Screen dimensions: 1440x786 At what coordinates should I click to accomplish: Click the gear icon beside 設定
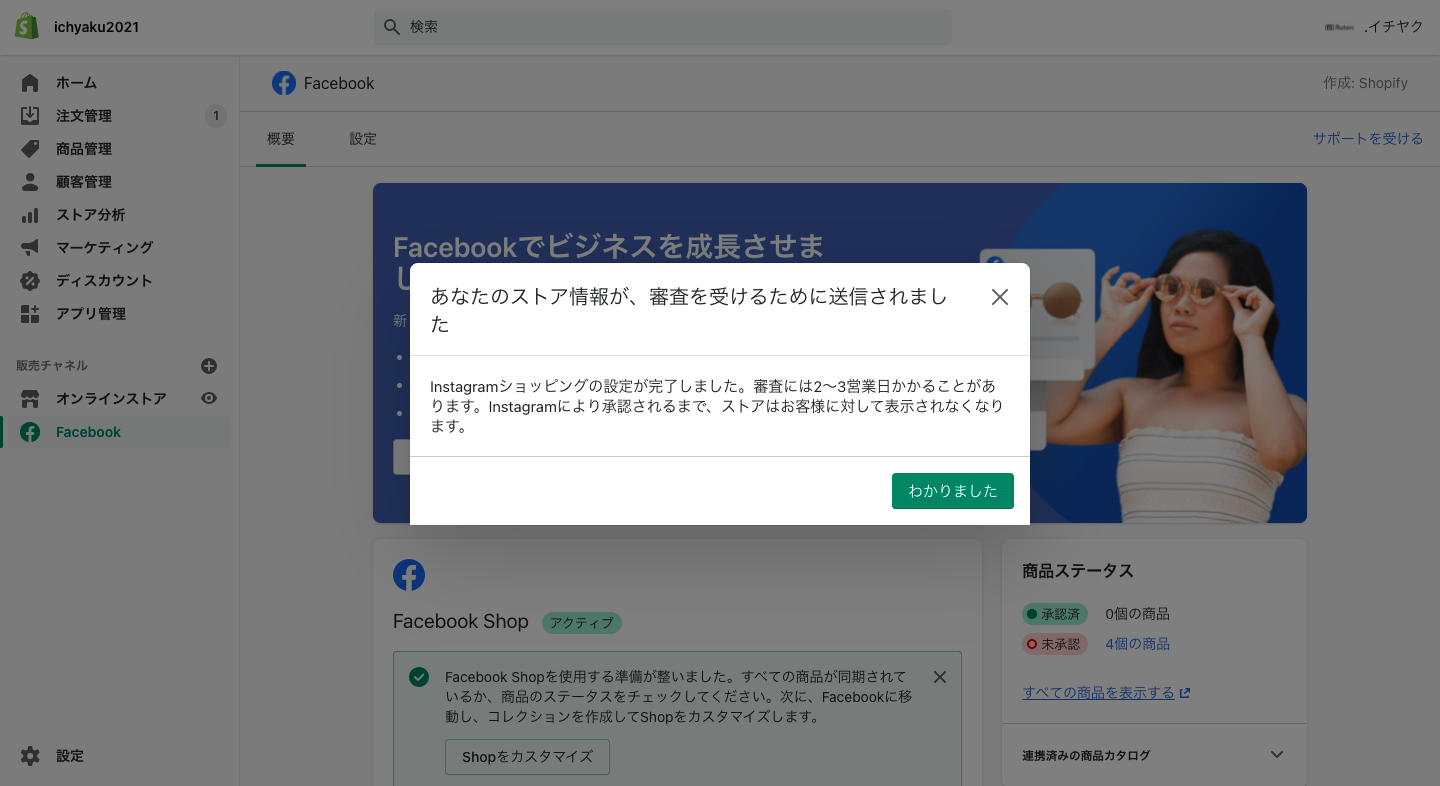tap(30, 756)
